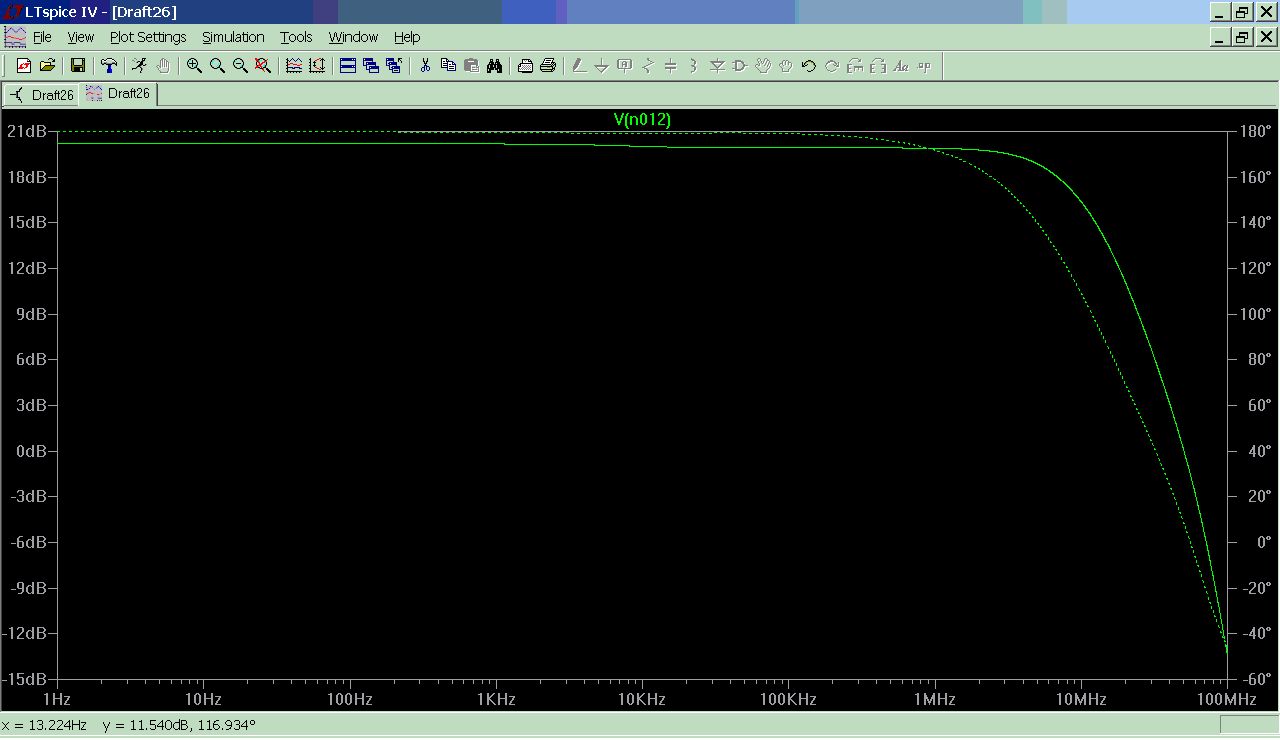Switch to the Draft26 schematic tab
Viewport: 1280px width, 740px height.
click(x=42, y=95)
